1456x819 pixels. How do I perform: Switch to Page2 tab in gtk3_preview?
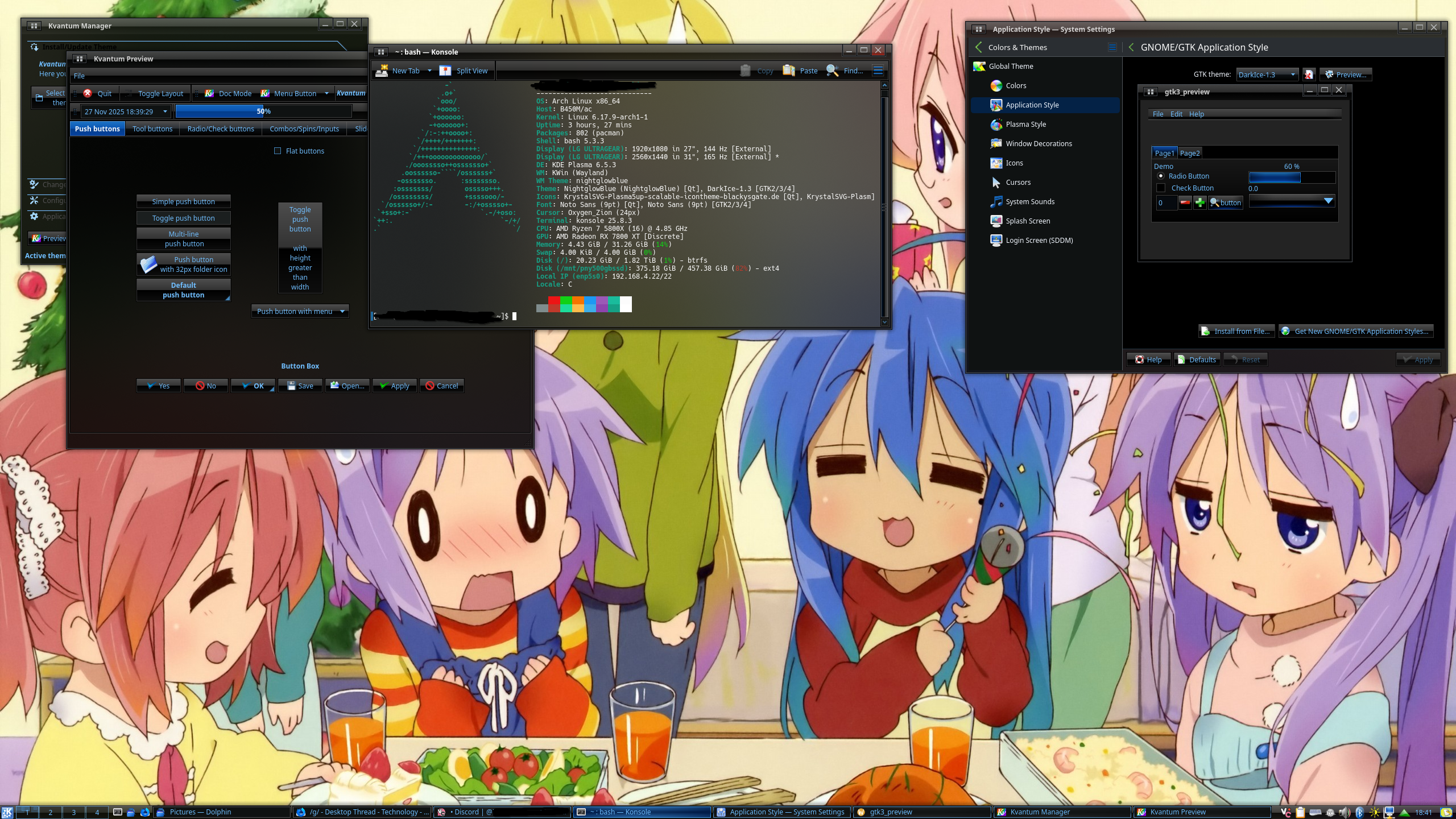pyautogui.click(x=1189, y=153)
